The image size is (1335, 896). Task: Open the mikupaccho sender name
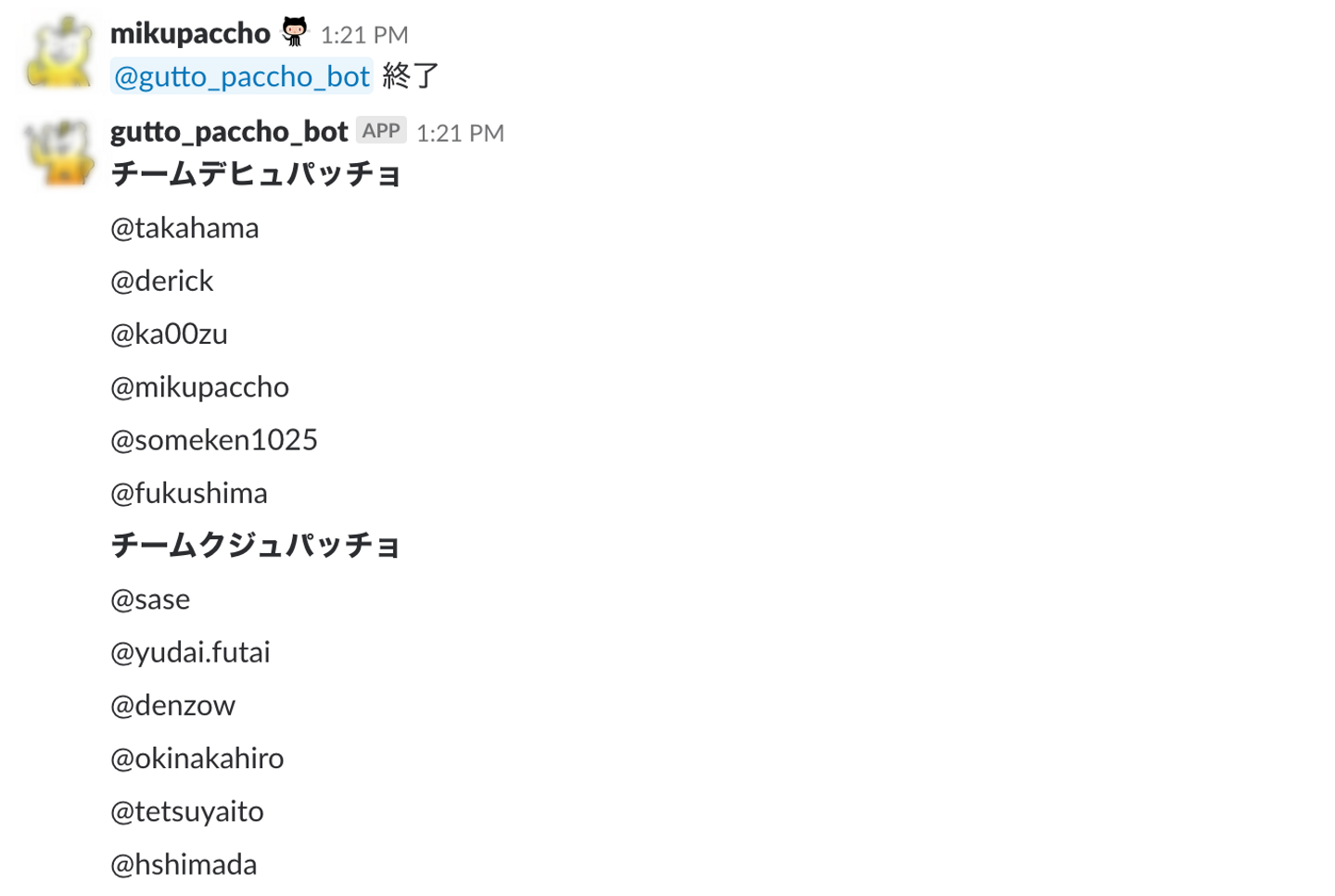click(190, 34)
